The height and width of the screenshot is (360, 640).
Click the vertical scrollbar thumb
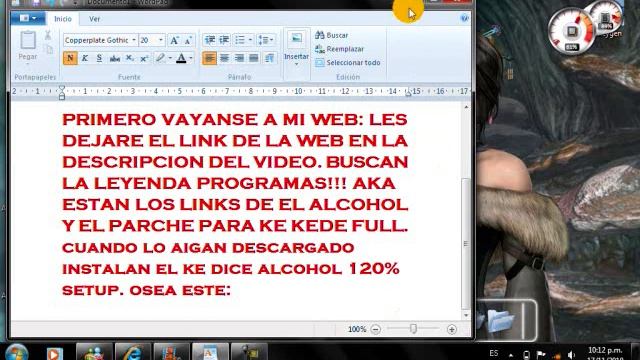pyautogui.click(x=465, y=244)
